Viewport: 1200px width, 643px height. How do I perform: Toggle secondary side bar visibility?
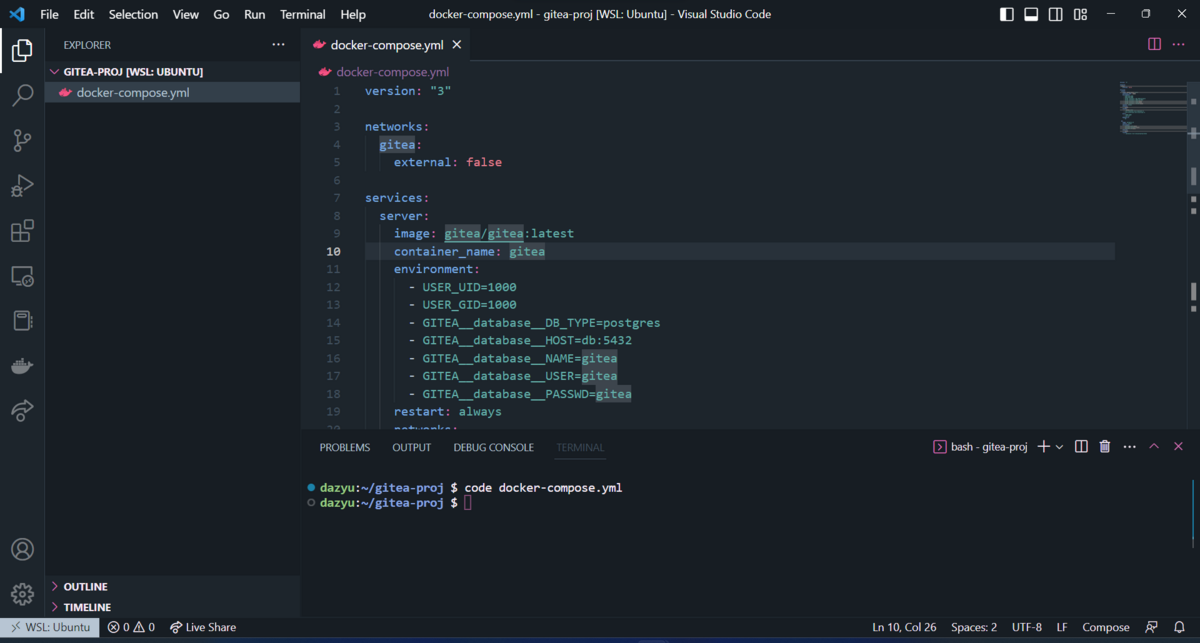[1056, 14]
